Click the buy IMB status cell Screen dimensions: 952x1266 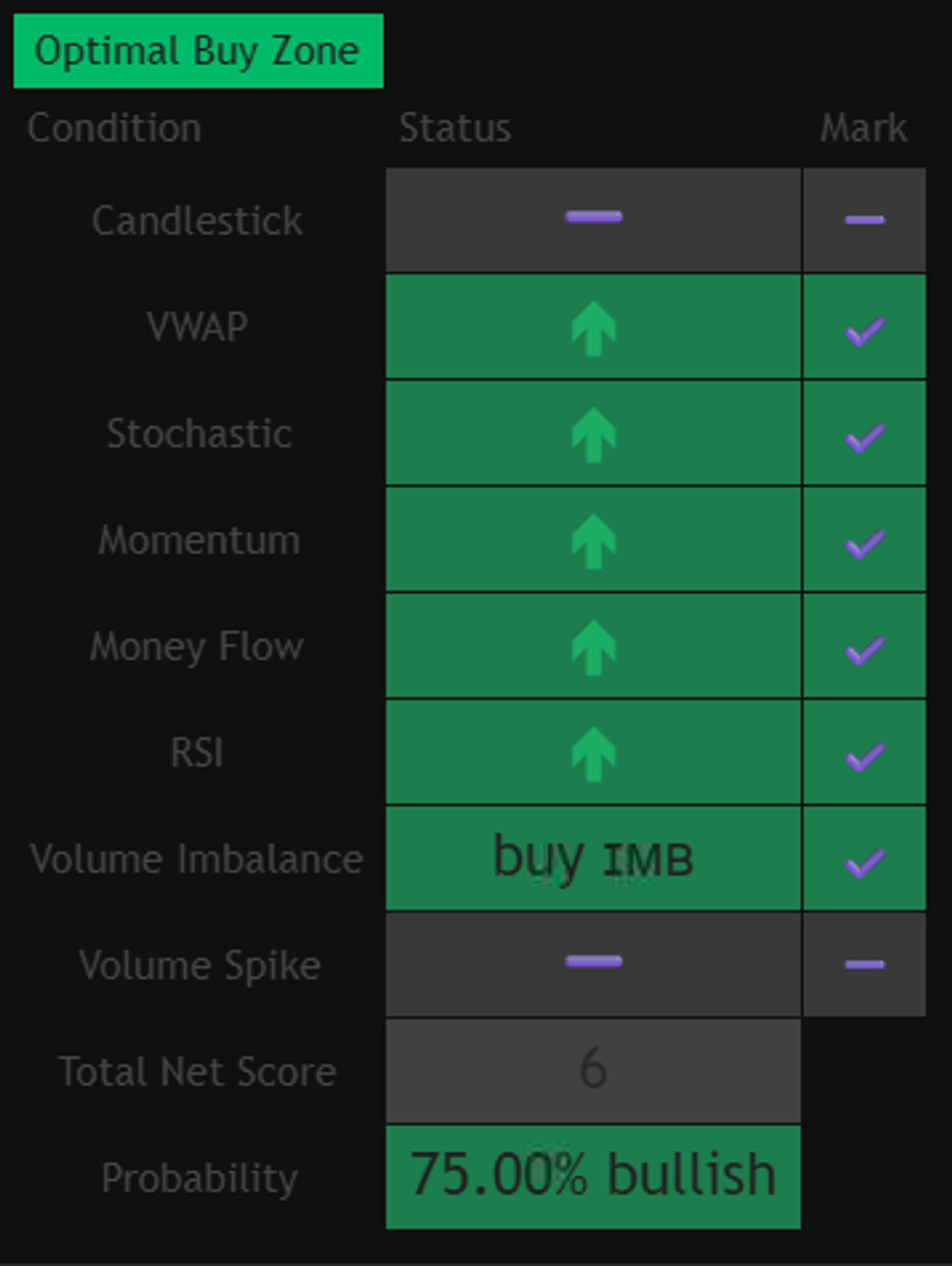[593, 858]
